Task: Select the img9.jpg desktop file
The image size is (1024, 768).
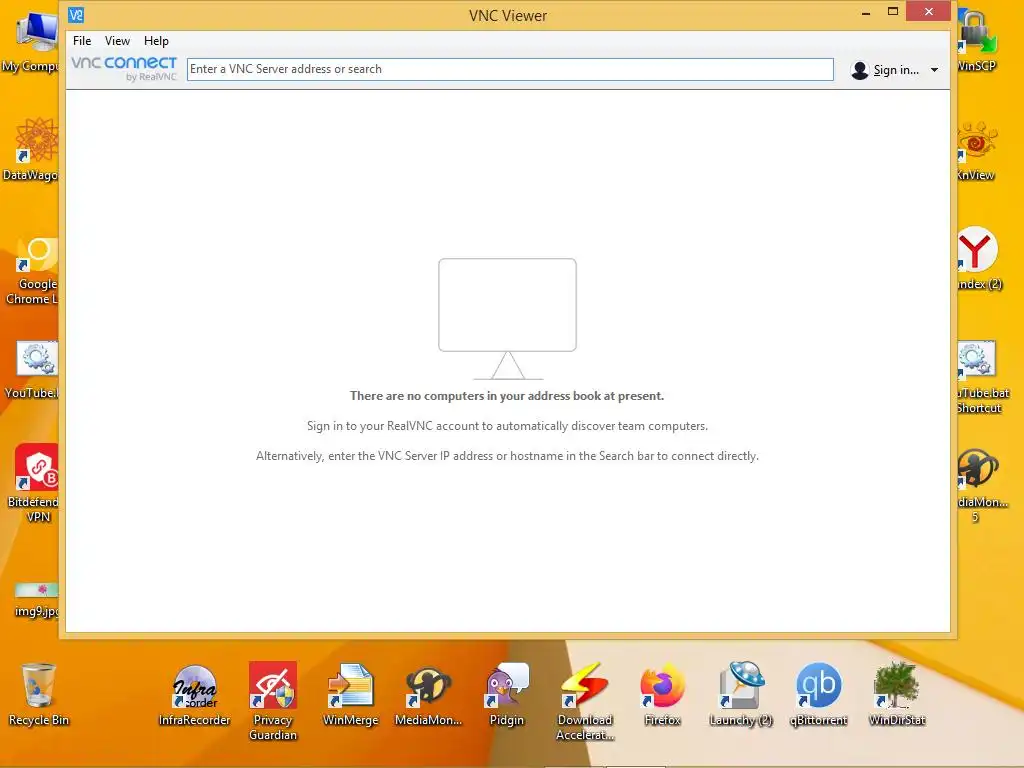Action: pyautogui.click(x=37, y=600)
